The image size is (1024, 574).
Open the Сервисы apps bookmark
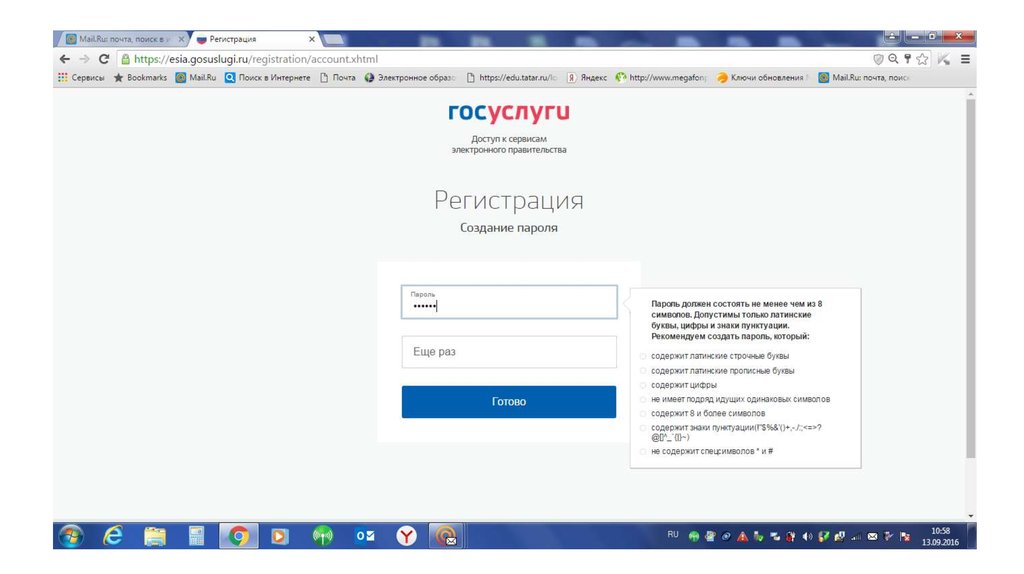(x=82, y=77)
